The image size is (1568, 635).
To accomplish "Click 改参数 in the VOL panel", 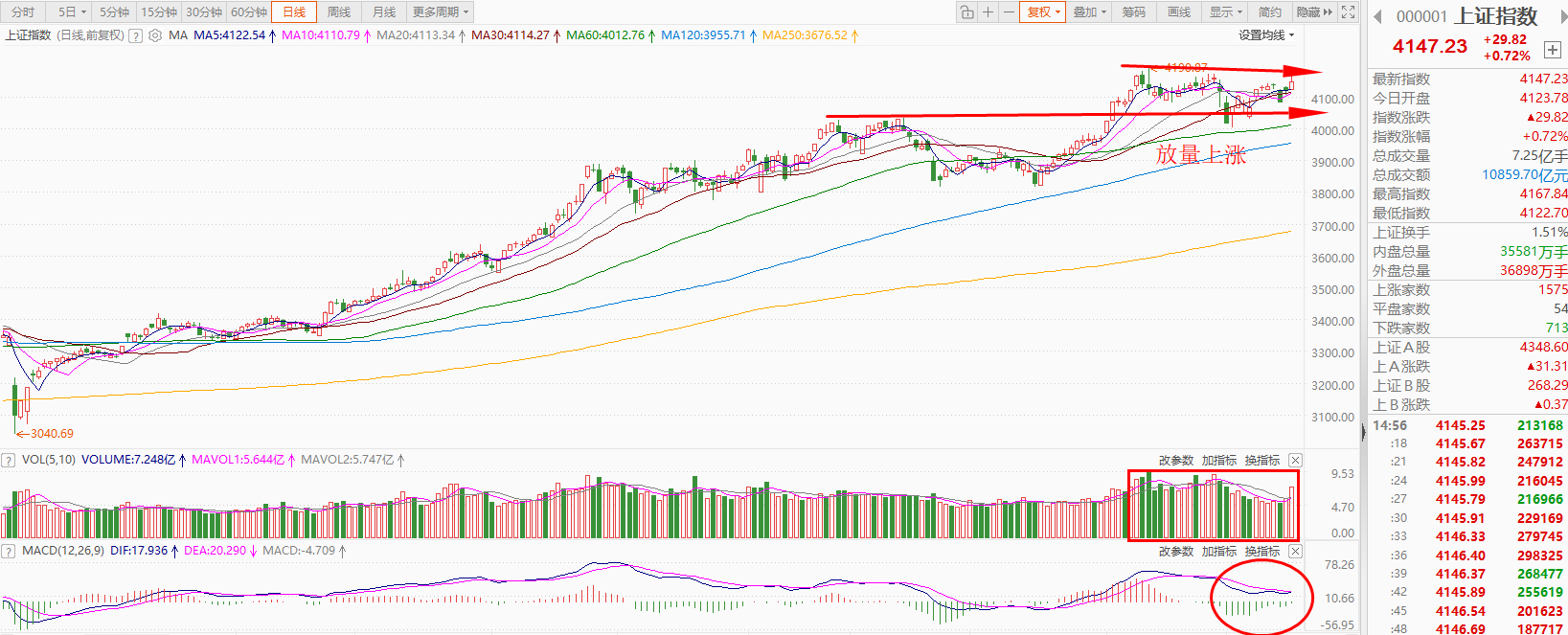I will [1175, 460].
